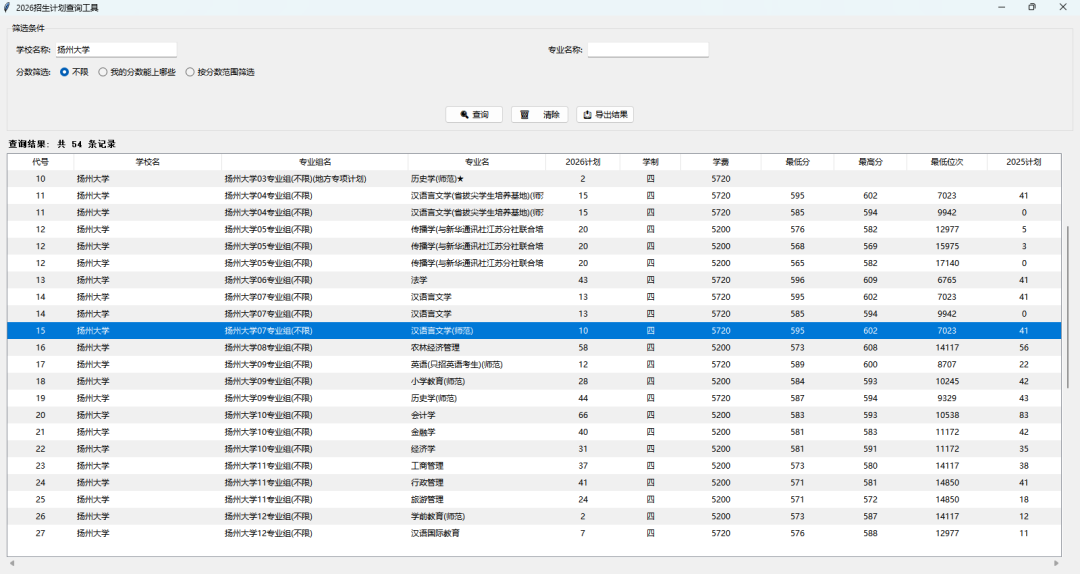Select the 按分数范围筛选 radio option
This screenshot has width=1080, height=574.
220,72
